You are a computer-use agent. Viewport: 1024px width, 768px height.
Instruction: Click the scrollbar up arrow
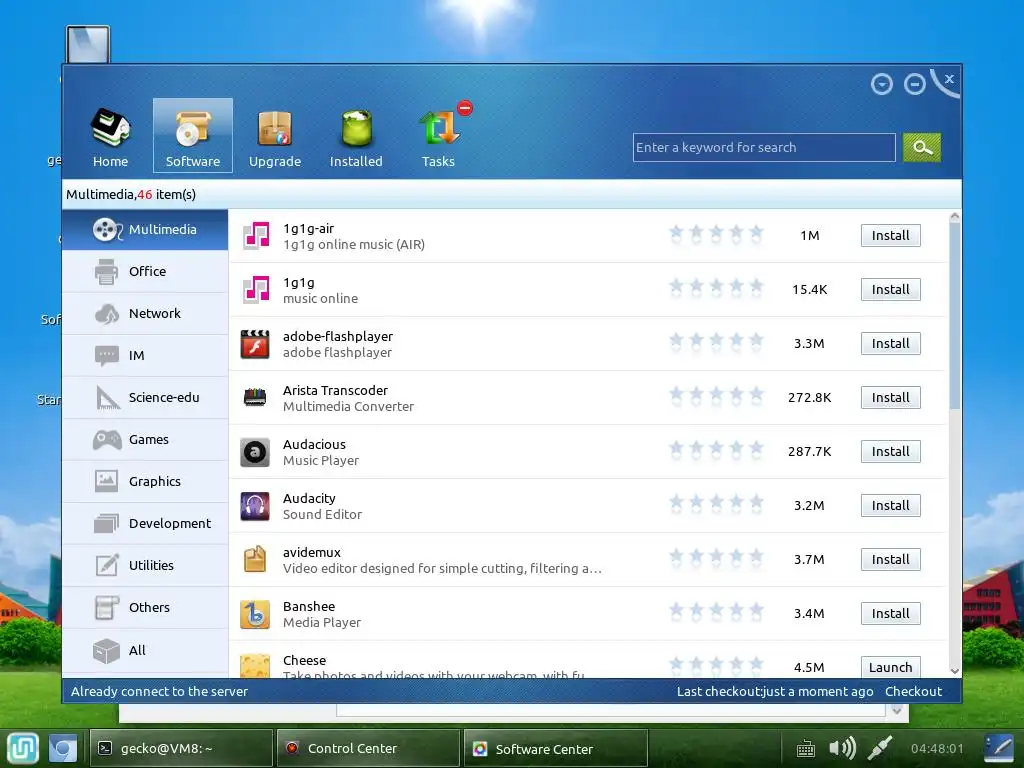(x=954, y=216)
